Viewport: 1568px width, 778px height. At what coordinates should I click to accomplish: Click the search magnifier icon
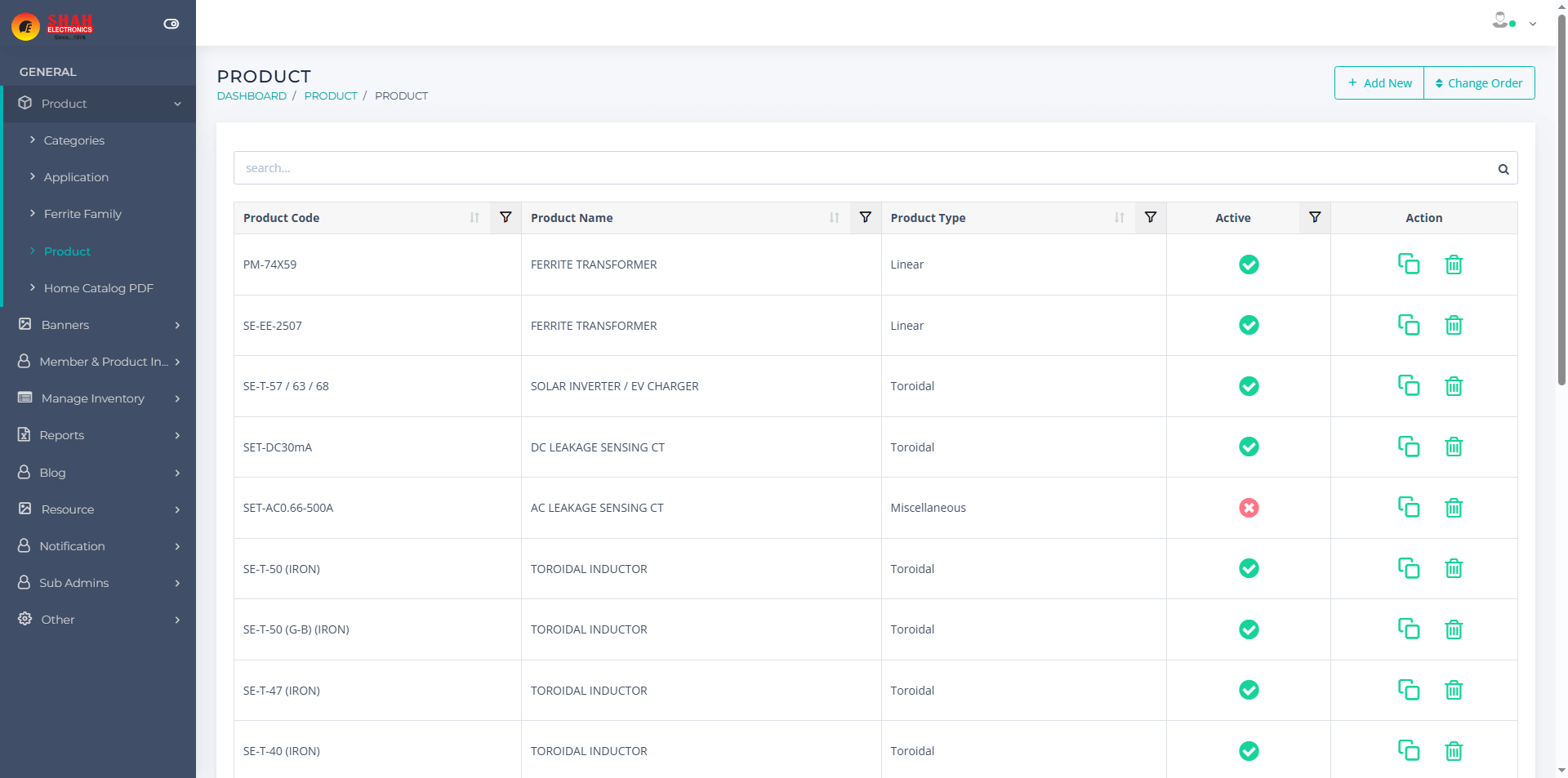point(1503,169)
